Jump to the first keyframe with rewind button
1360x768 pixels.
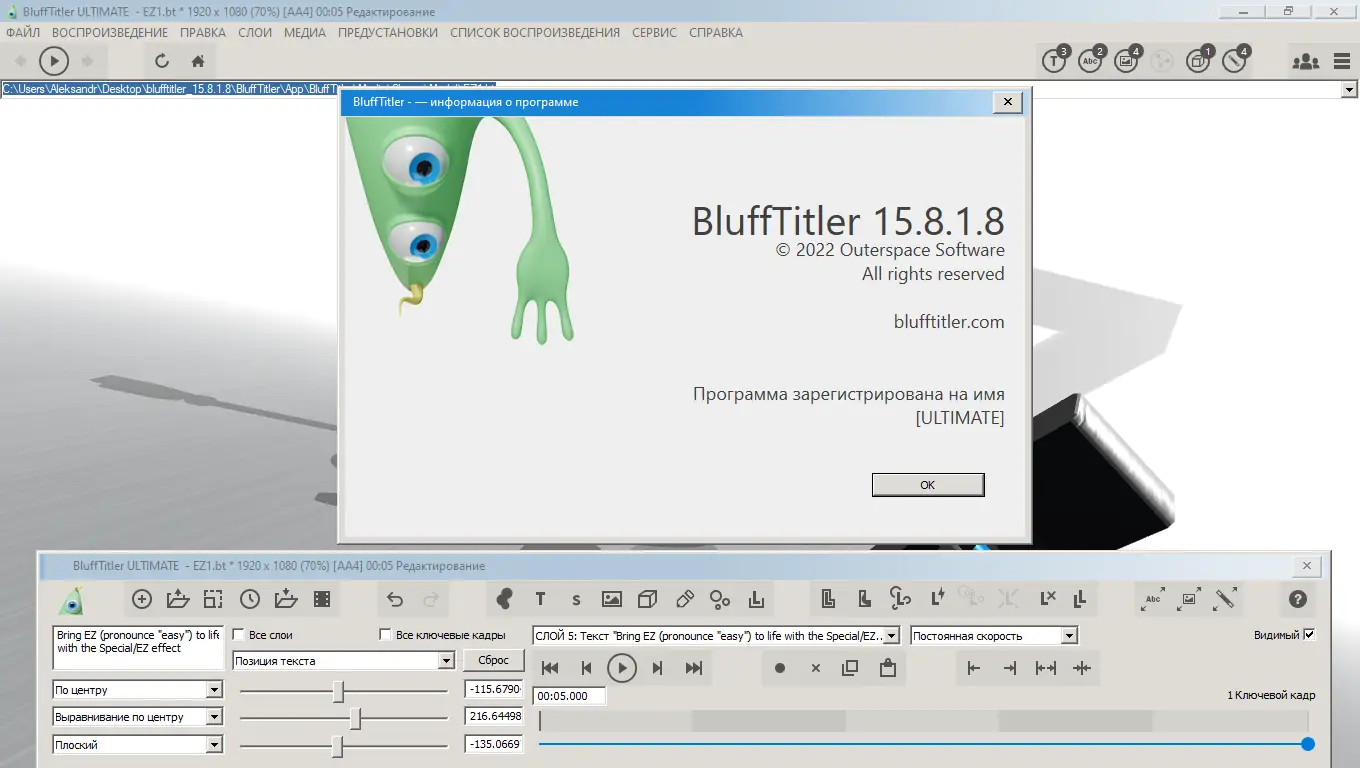pos(549,668)
